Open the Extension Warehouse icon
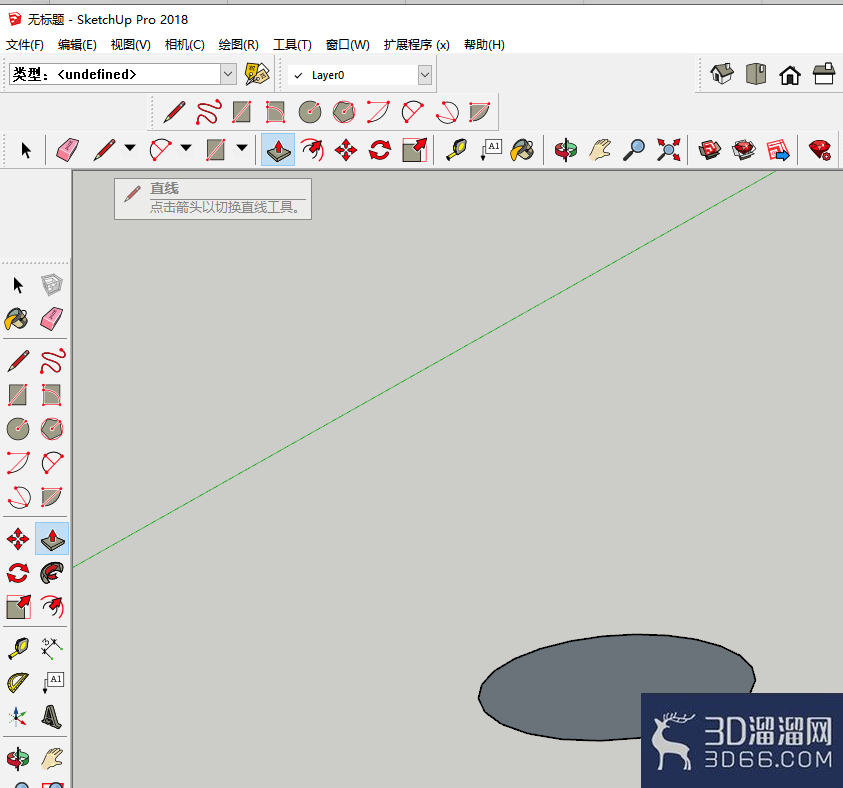Screen dimensions: 843x788 coord(744,150)
